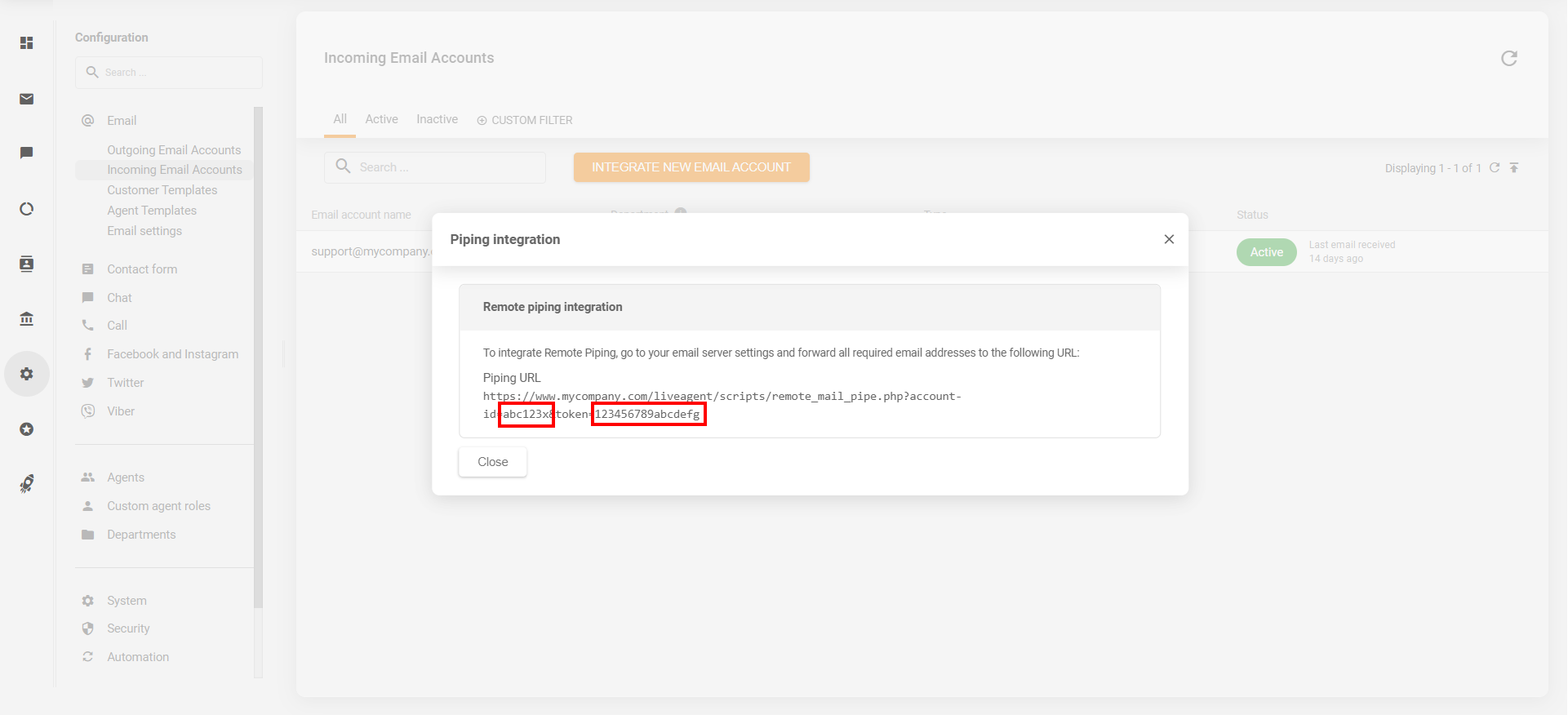
Task: Open the Tickets envelope icon in the left rail
Action: [27, 99]
